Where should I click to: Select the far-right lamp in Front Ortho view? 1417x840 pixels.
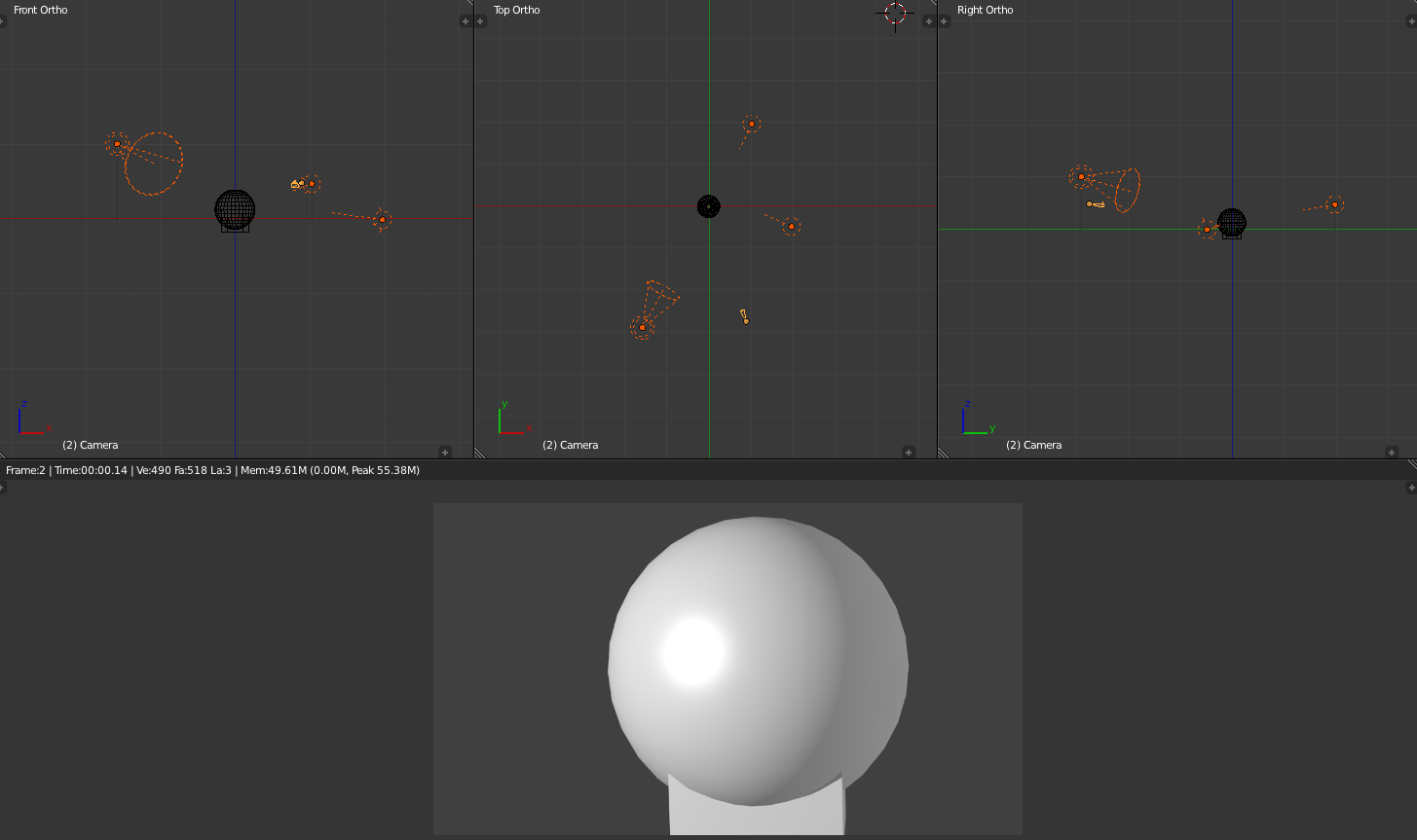pos(382,220)
